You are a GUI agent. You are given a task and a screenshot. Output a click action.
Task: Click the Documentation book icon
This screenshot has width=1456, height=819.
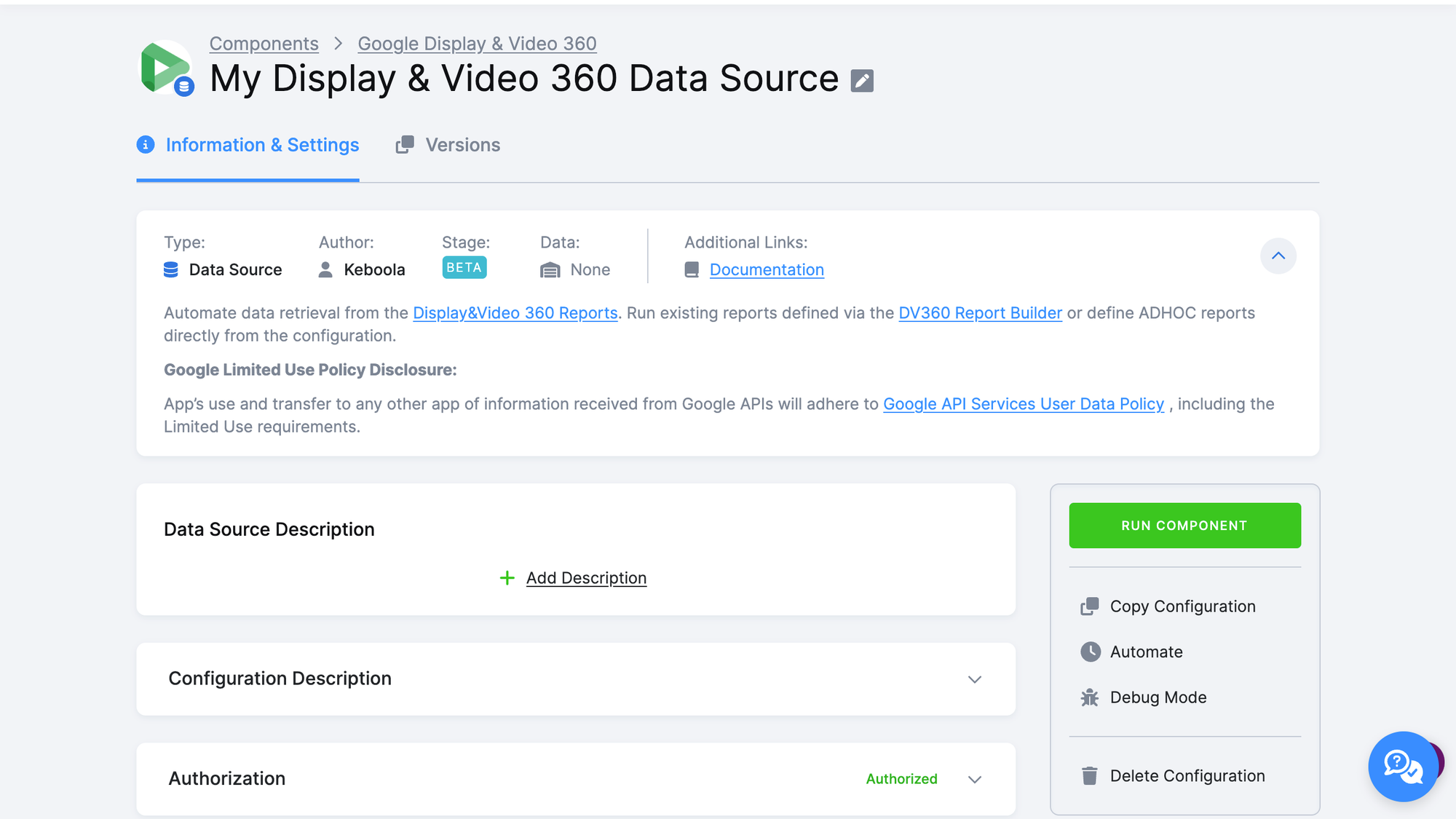692,269
